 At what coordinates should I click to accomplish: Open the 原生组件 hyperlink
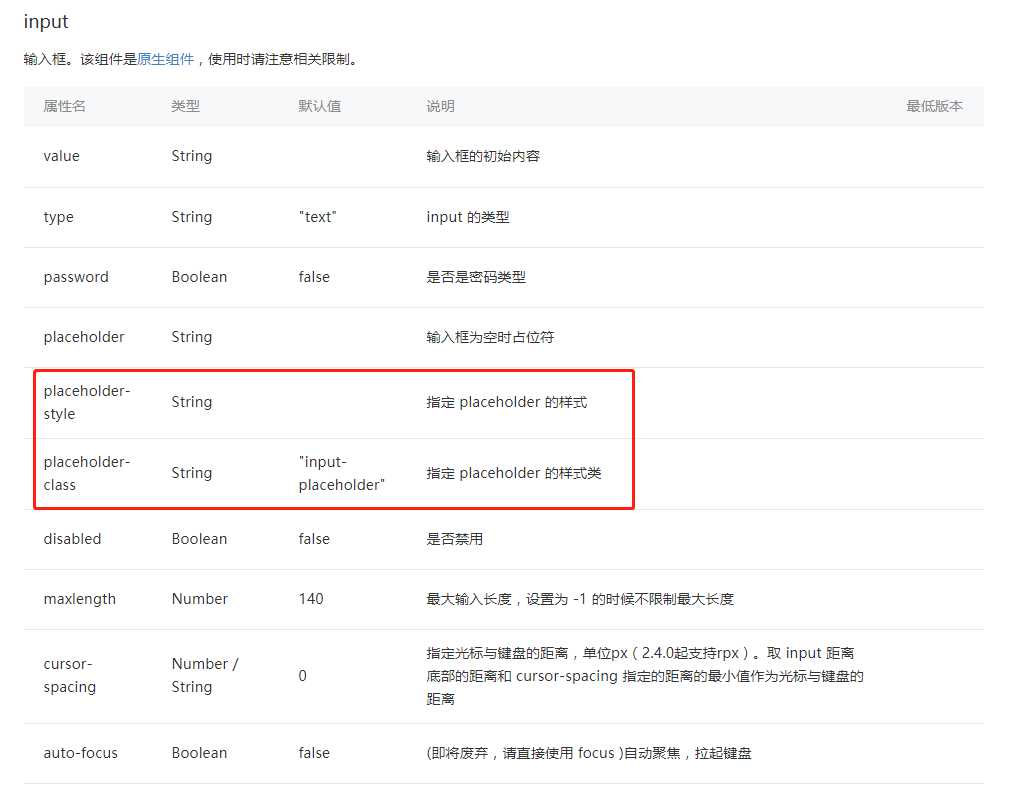coord(166,59)
